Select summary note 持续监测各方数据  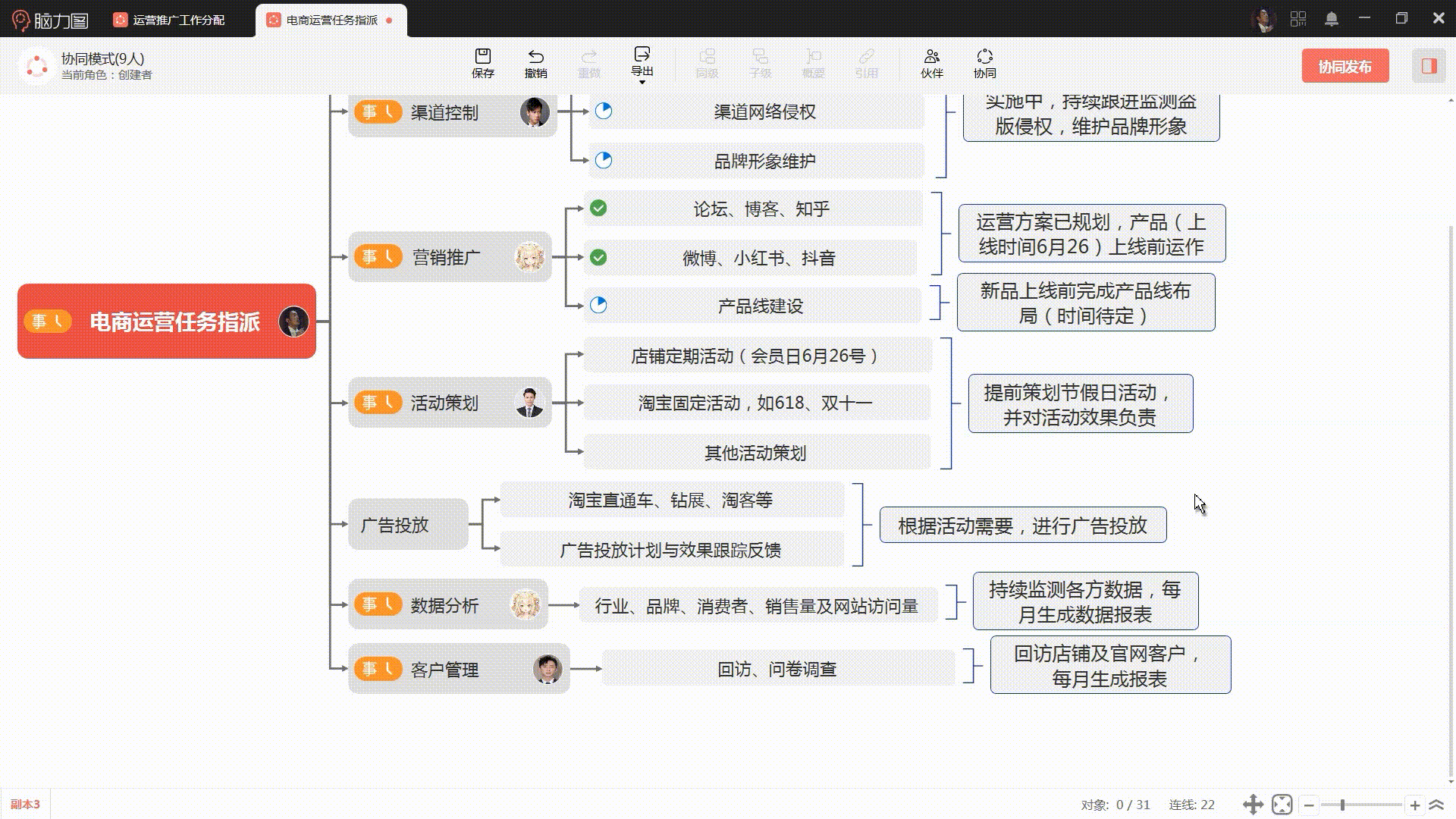click(x=1086, y=601)
